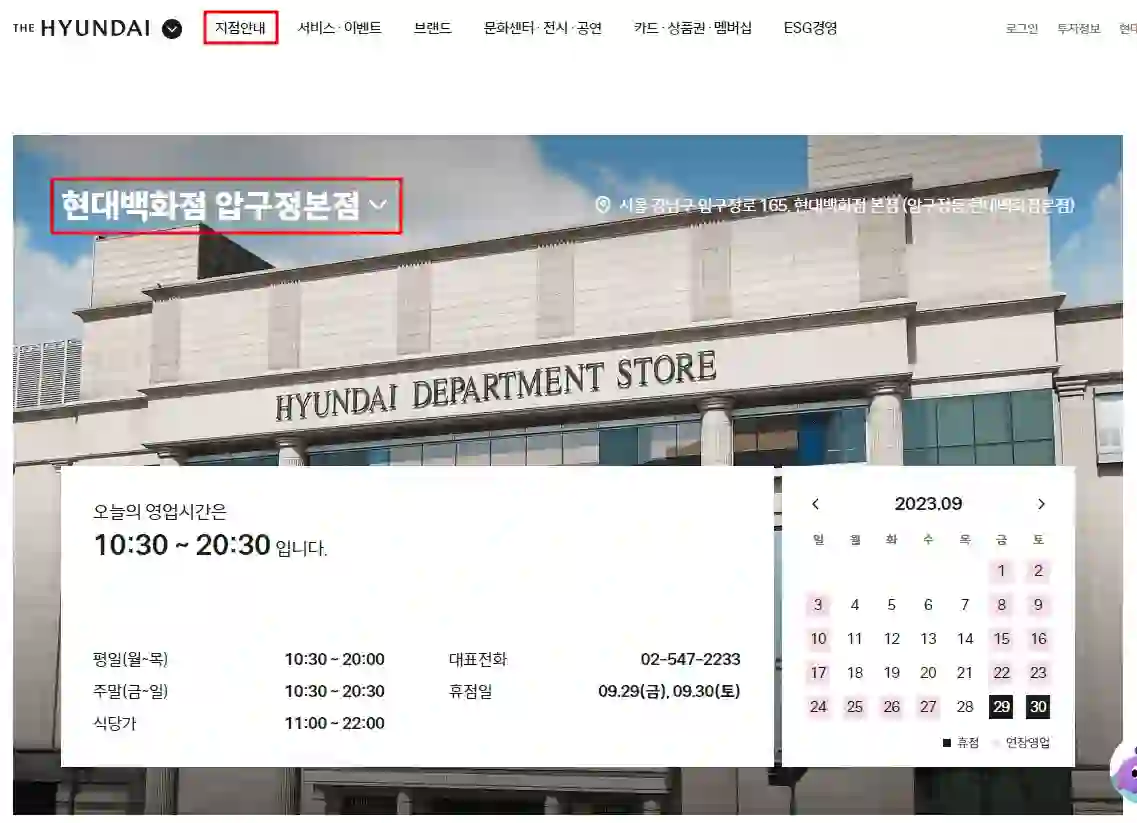The image size is (1137, 823).
Task: Click the 휴점 legend marker
Action: (946, 743)
